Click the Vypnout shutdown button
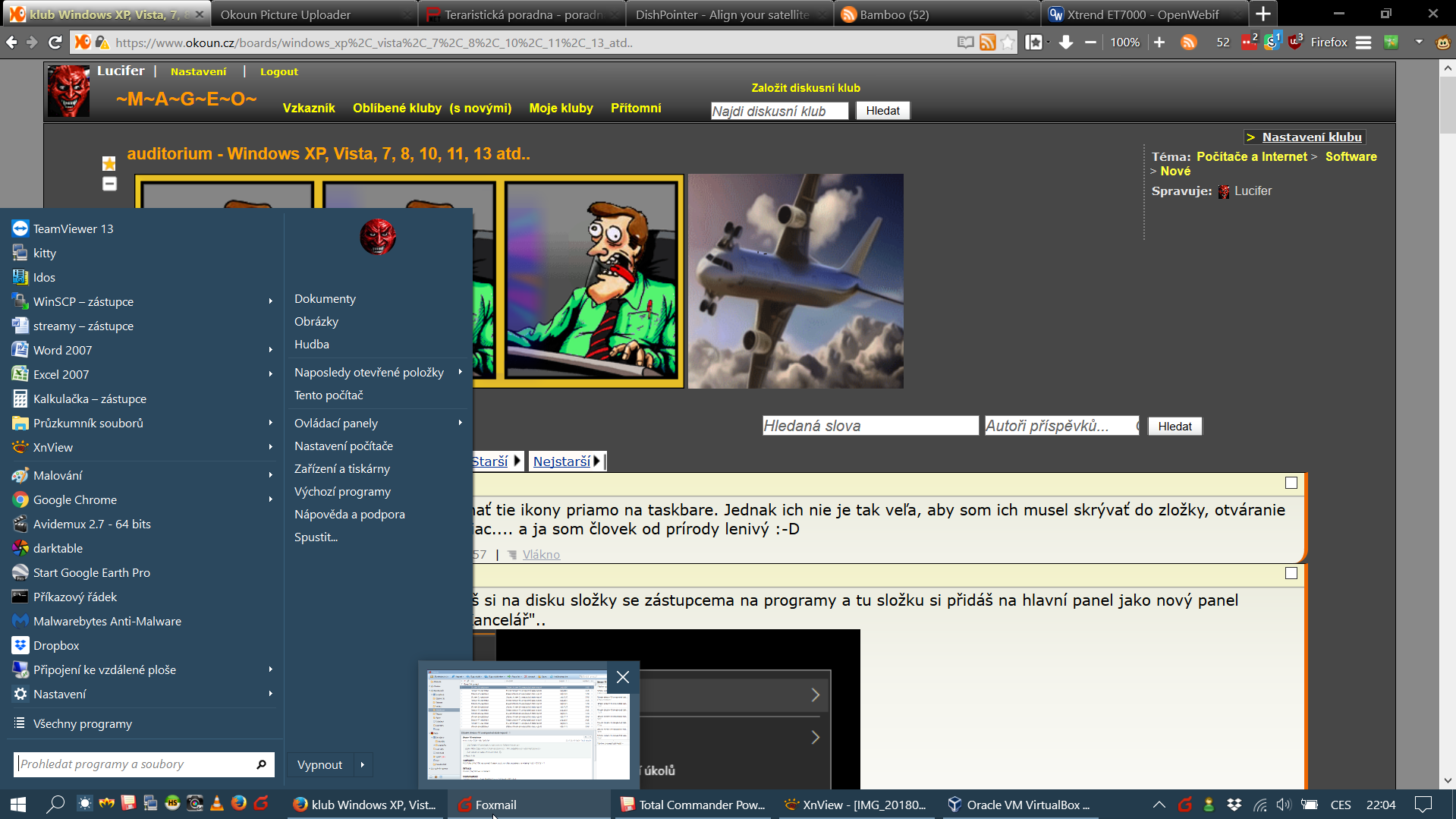The image size is (1456, 819). click(x=319, y=764)
